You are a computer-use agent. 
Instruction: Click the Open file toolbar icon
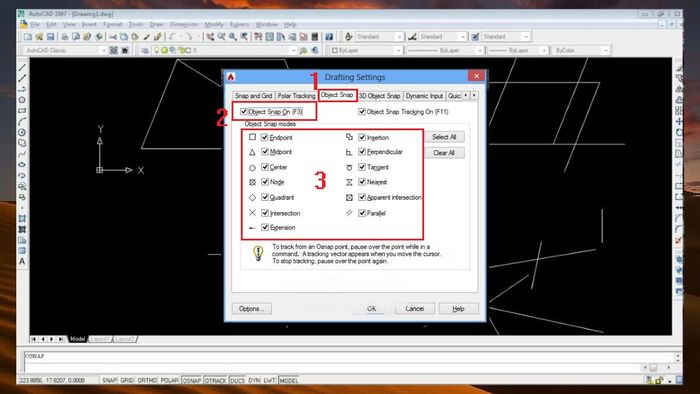pyautogui.click(x=39, y=37)
